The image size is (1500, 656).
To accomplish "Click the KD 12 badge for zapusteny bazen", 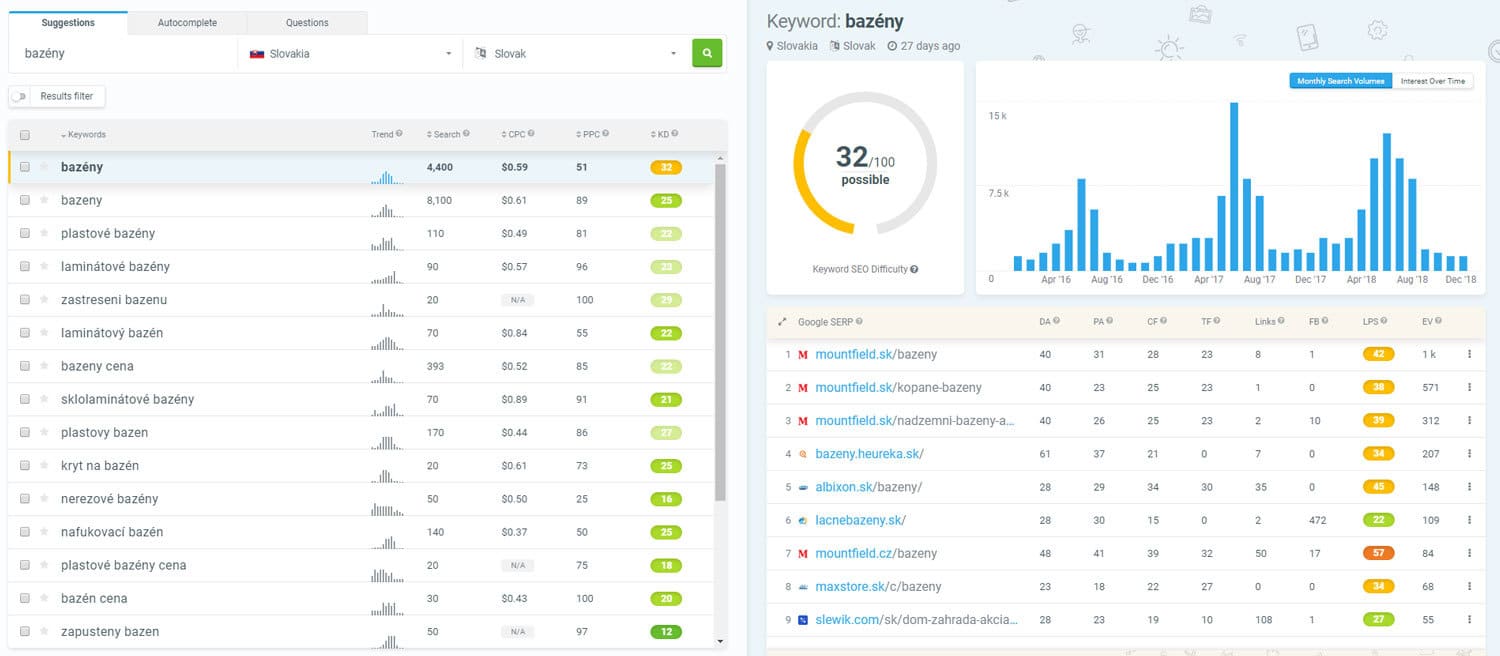I will 666,631.
